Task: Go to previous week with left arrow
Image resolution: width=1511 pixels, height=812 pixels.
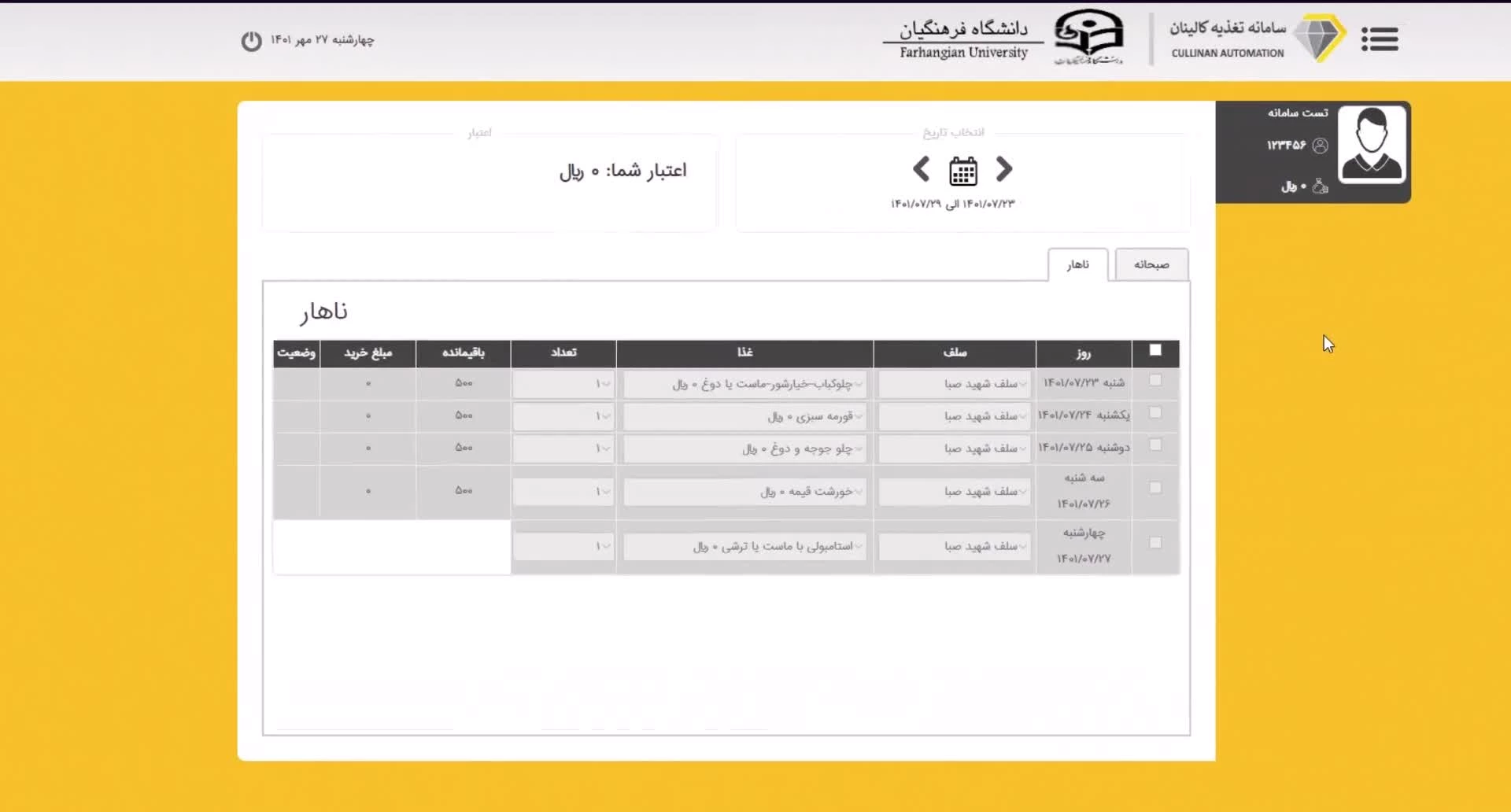Action: pyautogui.click(x=921, y=169)
